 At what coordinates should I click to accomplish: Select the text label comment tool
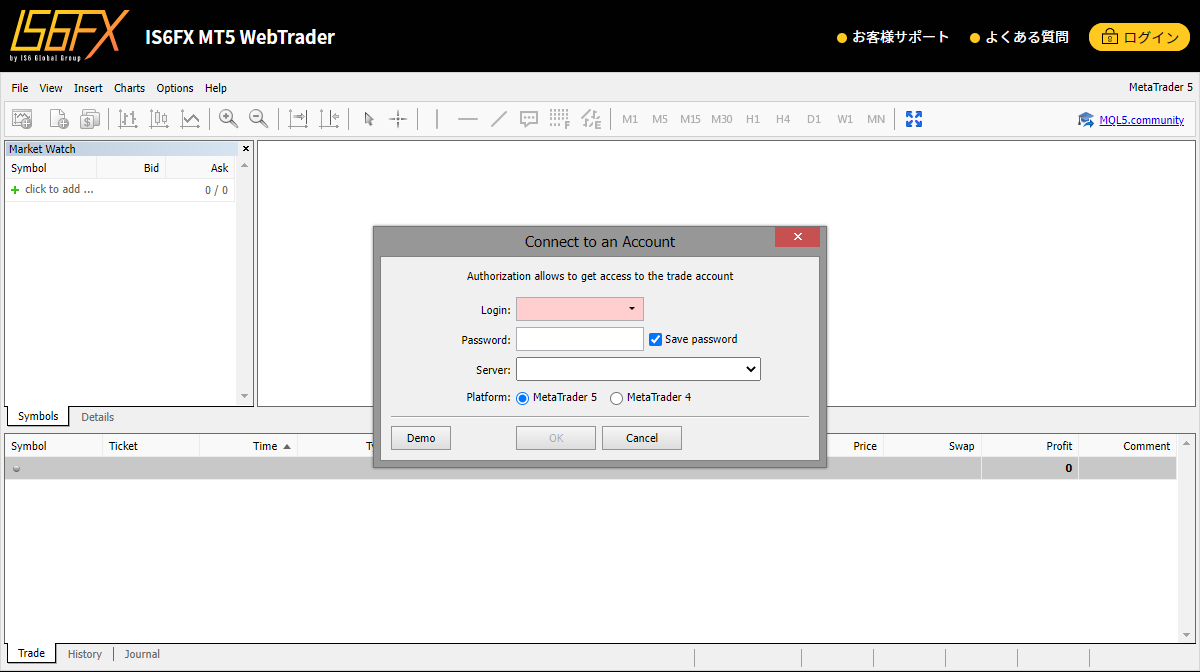pyautogui.click(x=529, y=119)
